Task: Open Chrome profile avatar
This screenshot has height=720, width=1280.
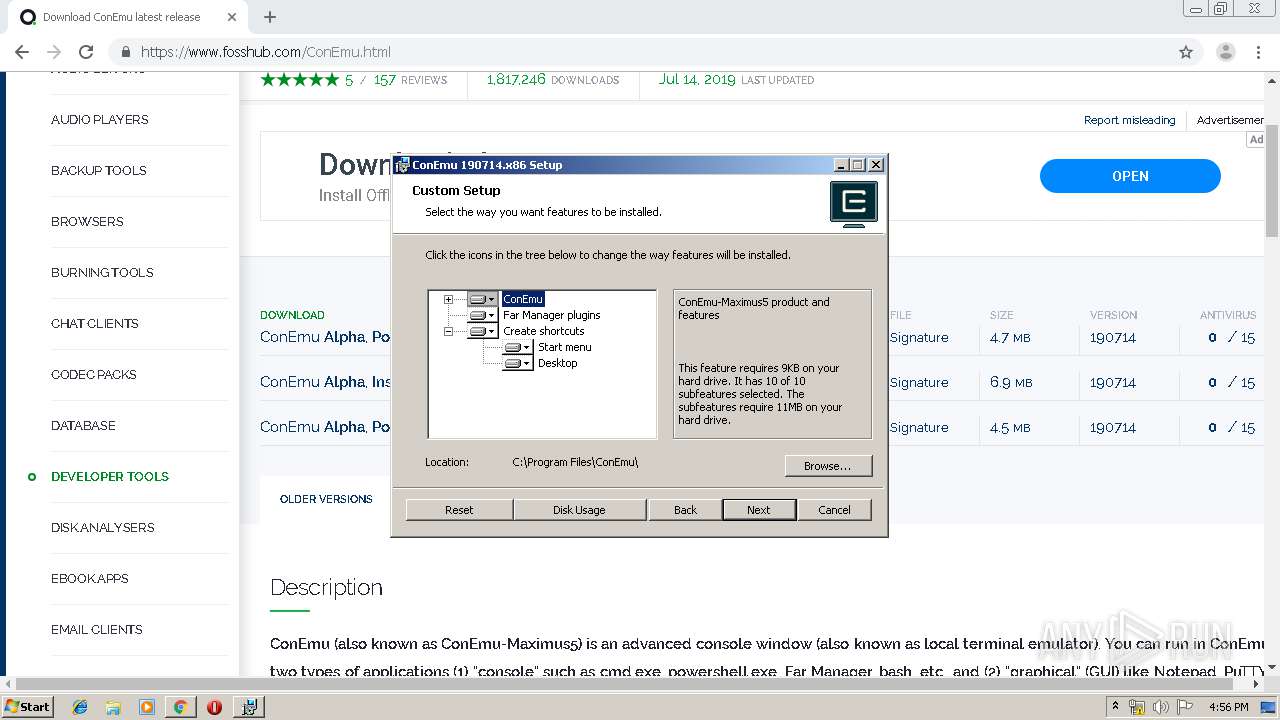Action: [1226, 52]
